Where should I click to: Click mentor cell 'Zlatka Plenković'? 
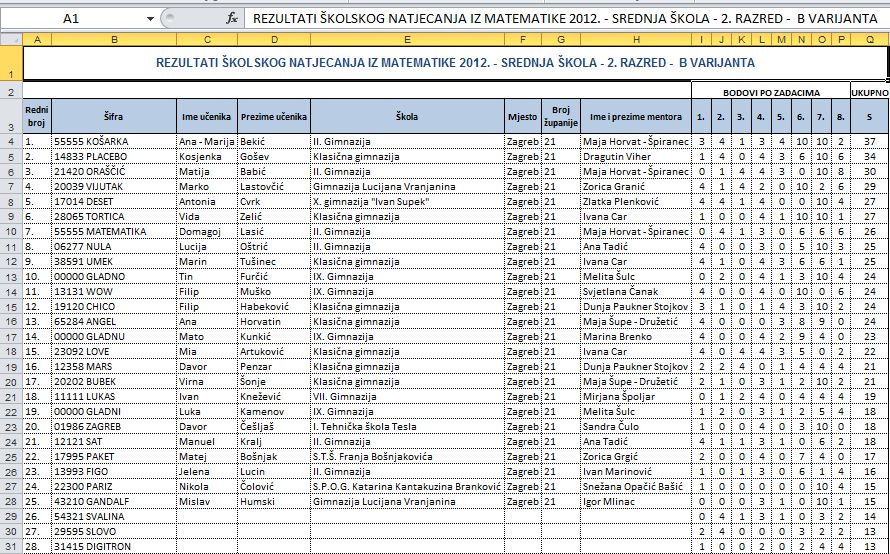click(x=636, y=202)
